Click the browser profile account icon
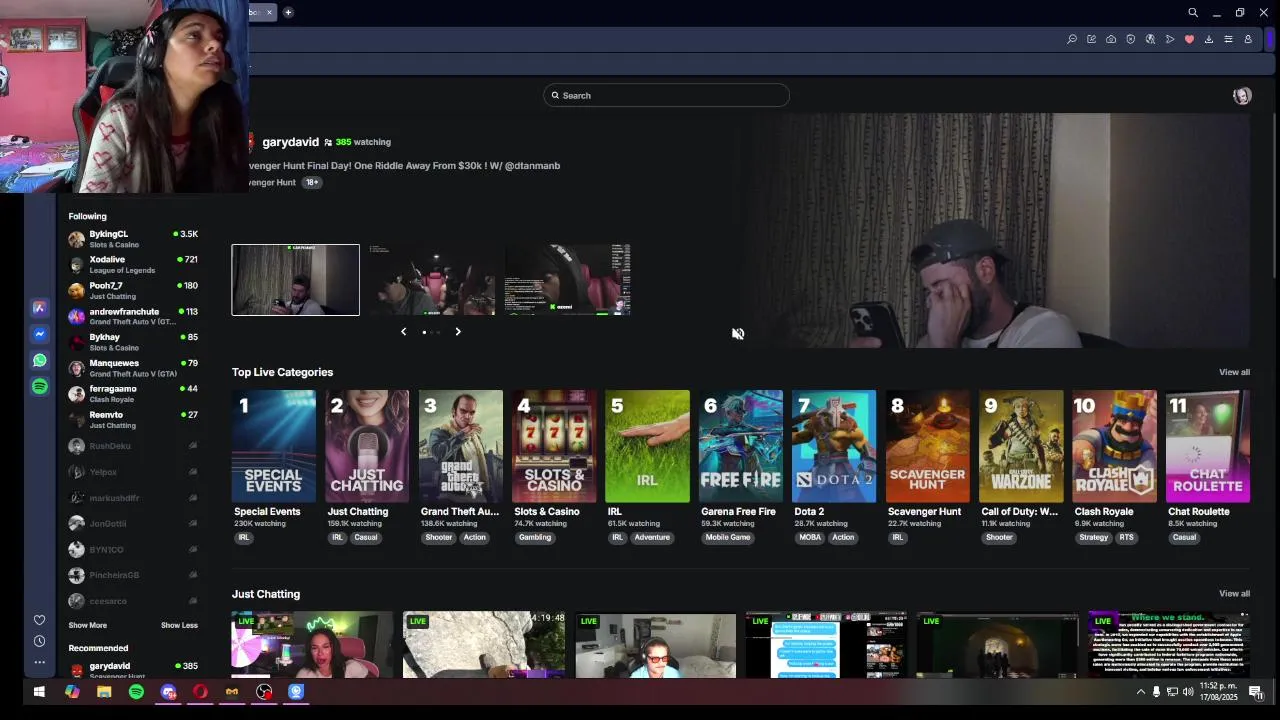The image size is (1280, 720). point(1248,39)
